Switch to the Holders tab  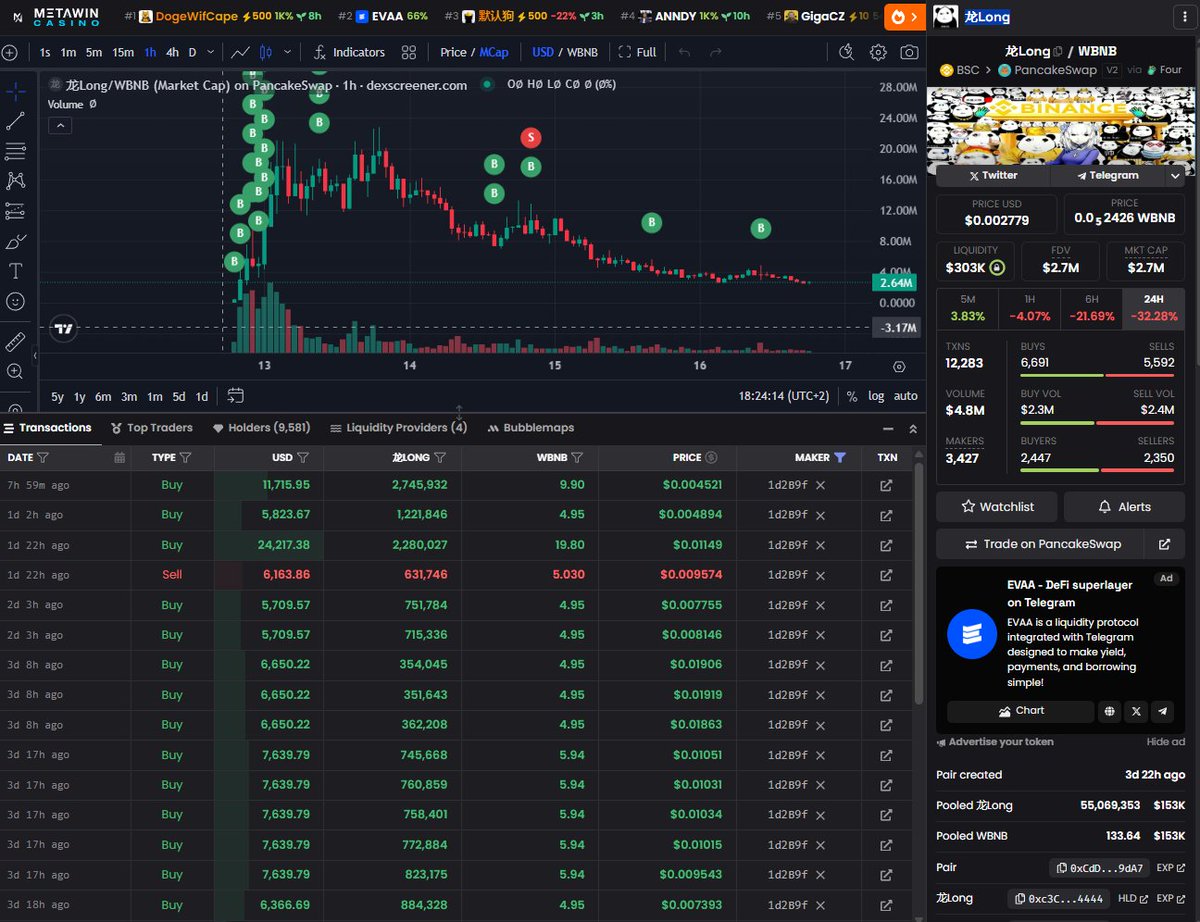pos(261,428)
